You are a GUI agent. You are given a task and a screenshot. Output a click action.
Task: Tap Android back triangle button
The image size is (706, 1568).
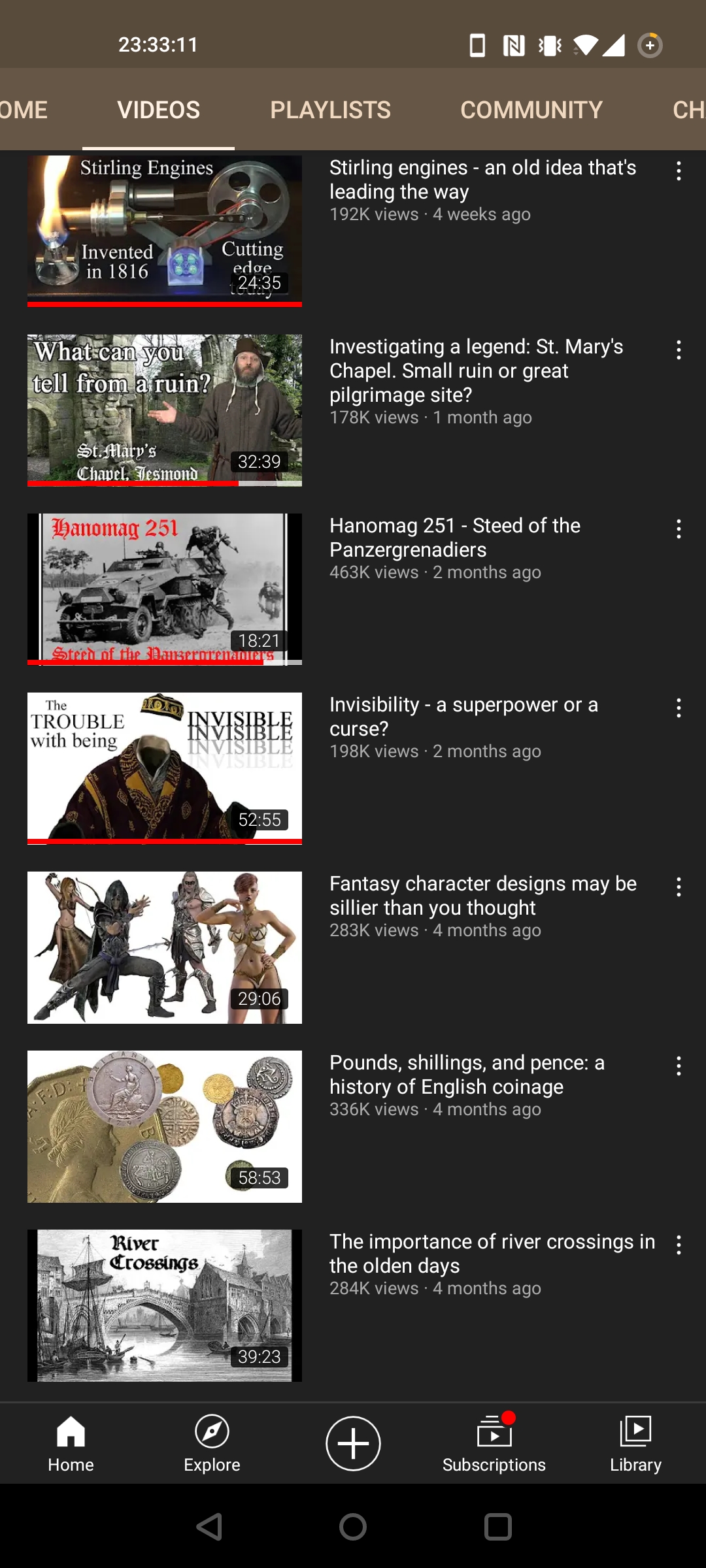(210, 1527)
